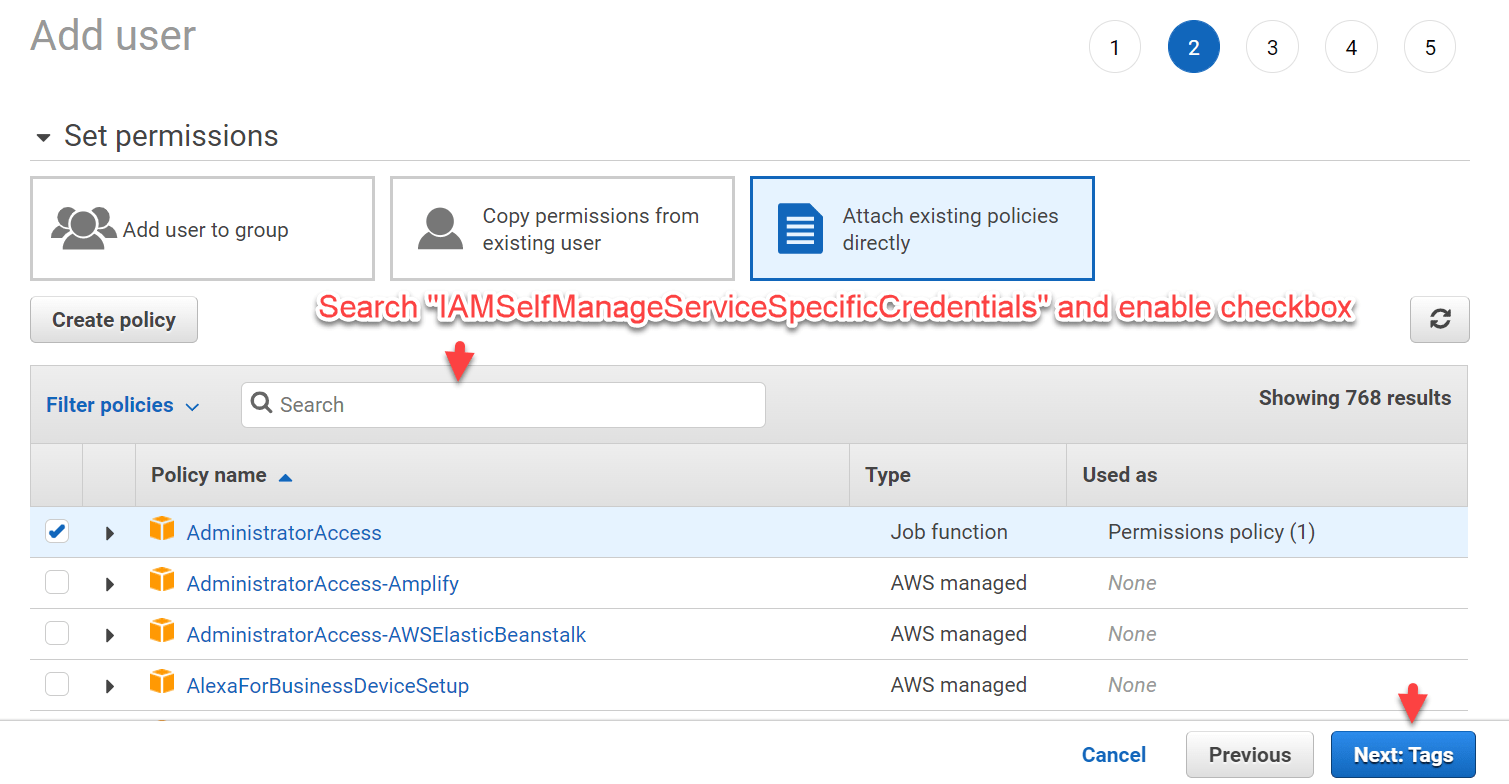
Task: Select the Add user to group option
Action: tap(202, 228)
